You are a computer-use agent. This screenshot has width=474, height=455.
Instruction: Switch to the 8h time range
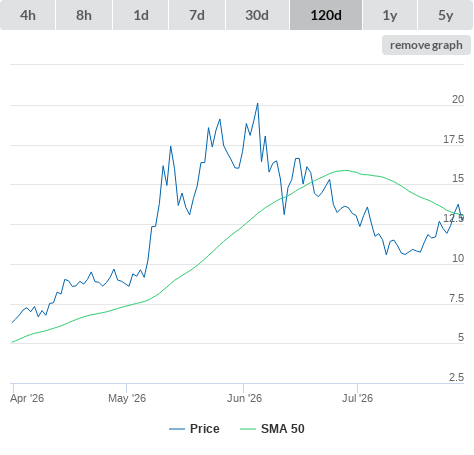pos(84,15)
